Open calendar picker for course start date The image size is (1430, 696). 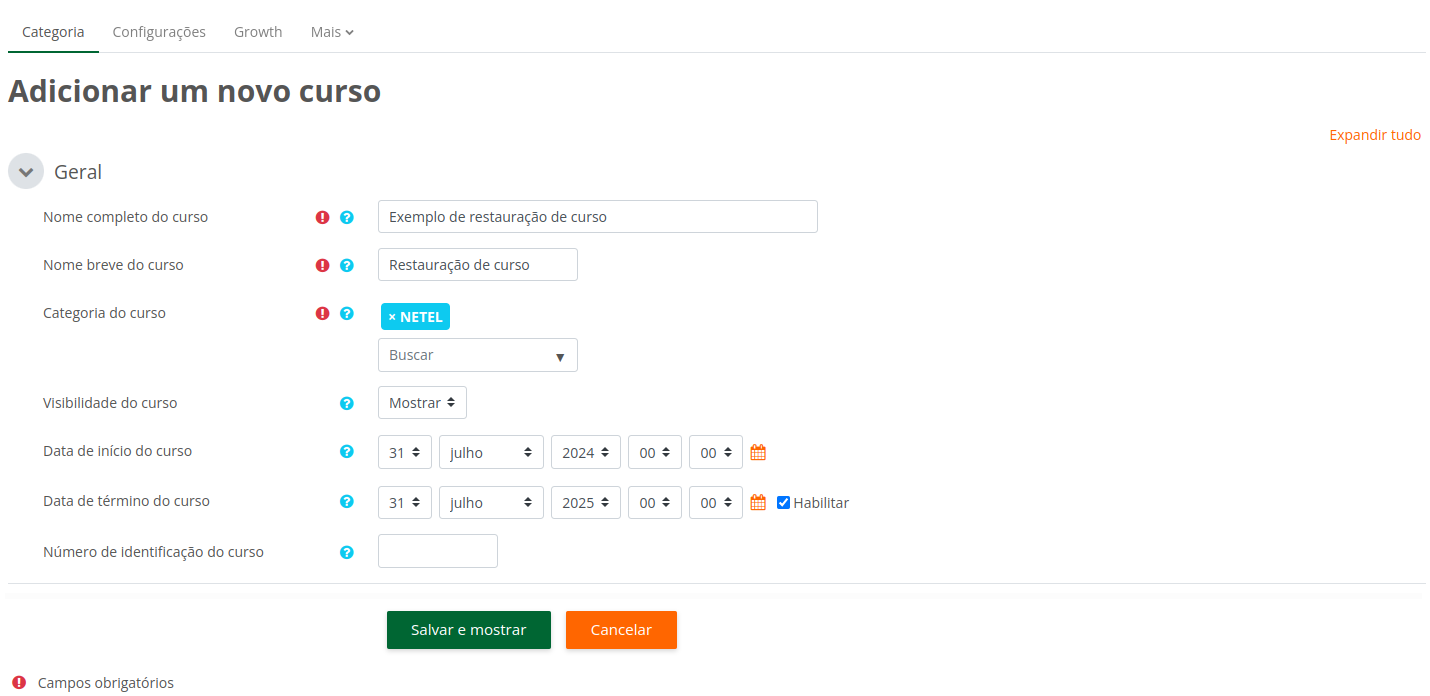[x=758, y=452]
